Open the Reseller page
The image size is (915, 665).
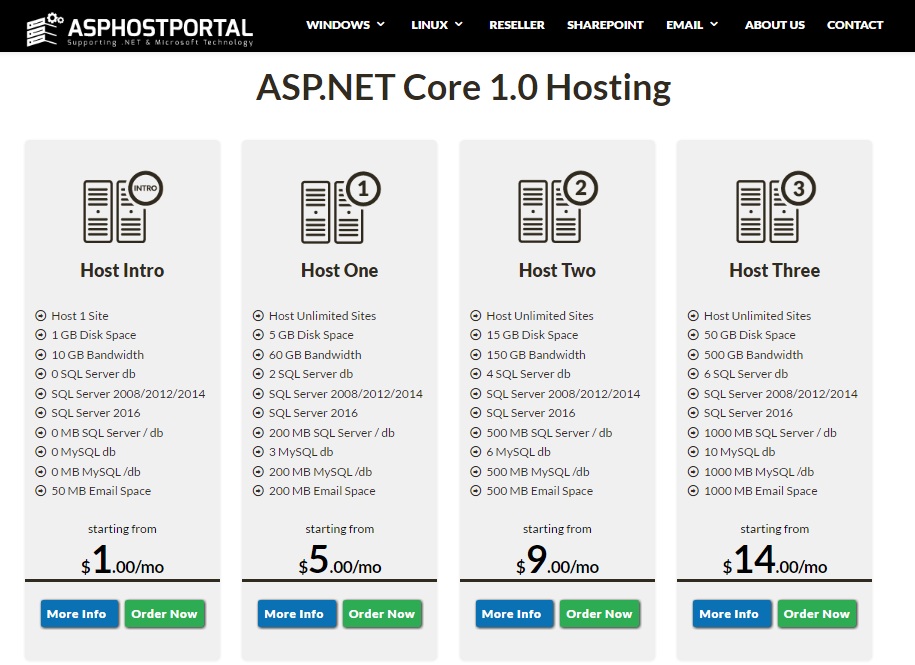517,25
